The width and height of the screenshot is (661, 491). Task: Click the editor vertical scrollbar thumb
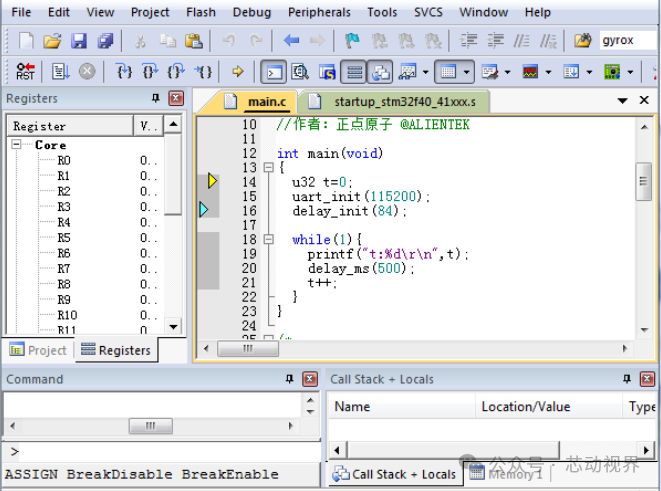click(x=644, y=182)
